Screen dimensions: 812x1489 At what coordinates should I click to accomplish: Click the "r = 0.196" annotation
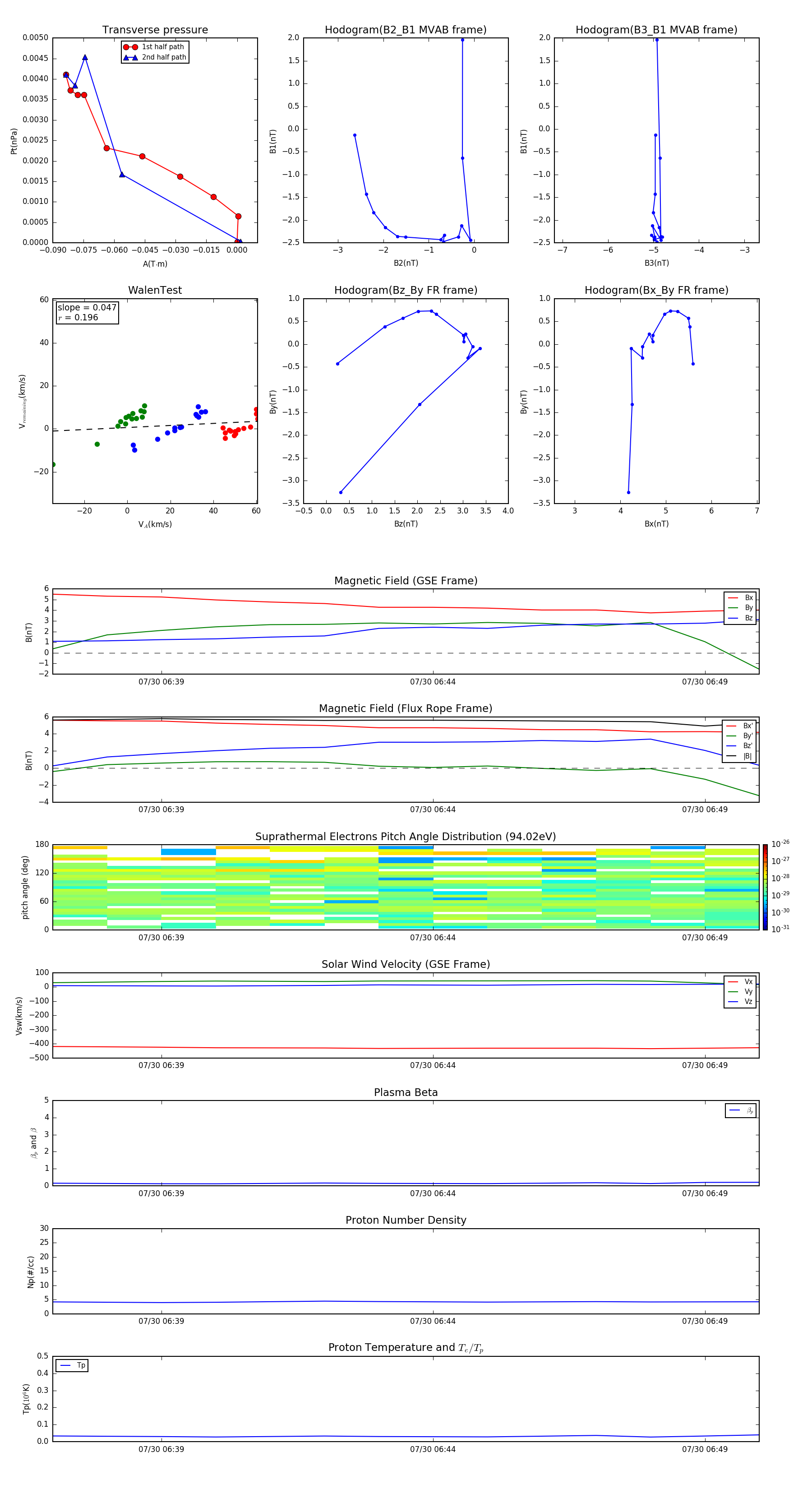coord(78,318)
